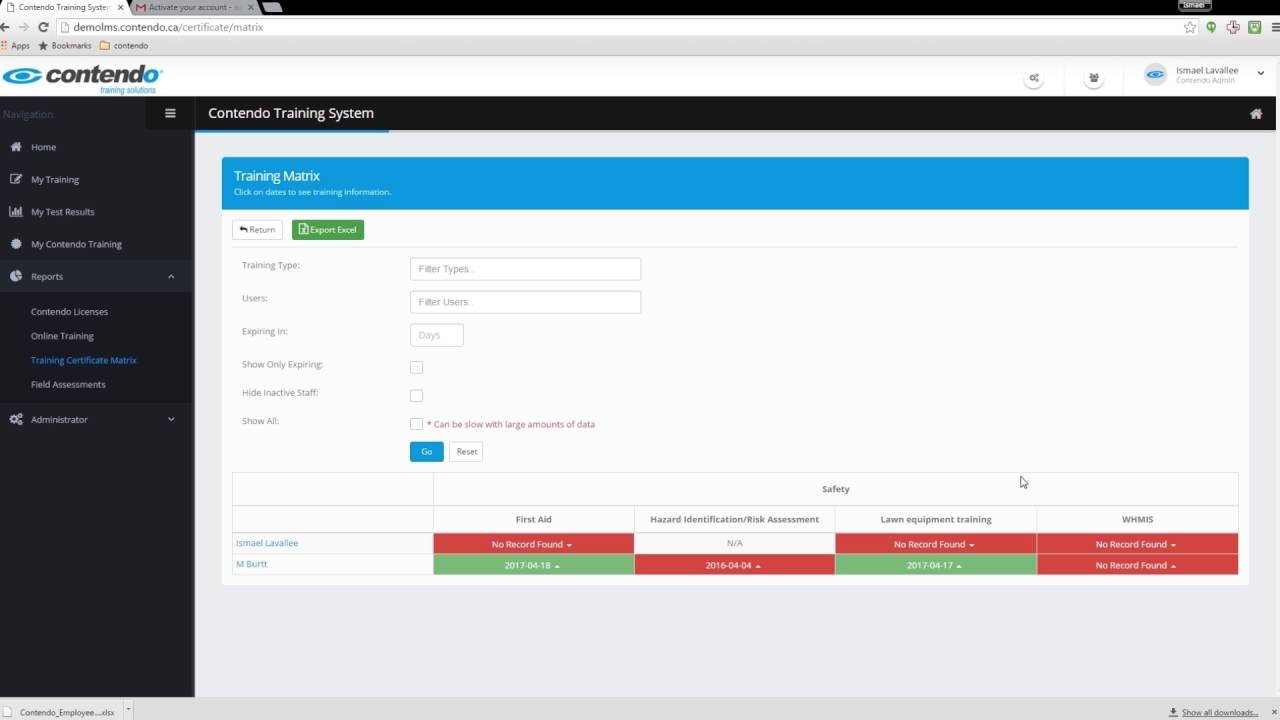Click the N/A cell for Ismael Lavallee

tap(734, 543)
